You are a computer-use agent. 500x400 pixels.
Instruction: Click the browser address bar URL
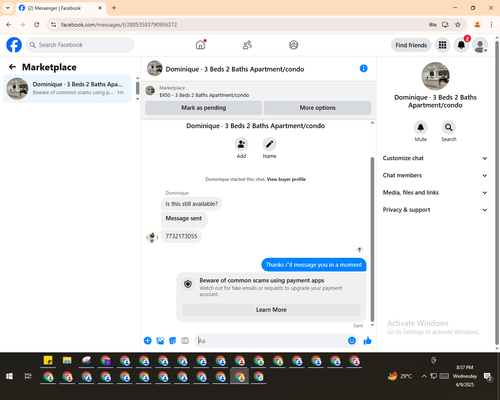(x=119, y=25)
